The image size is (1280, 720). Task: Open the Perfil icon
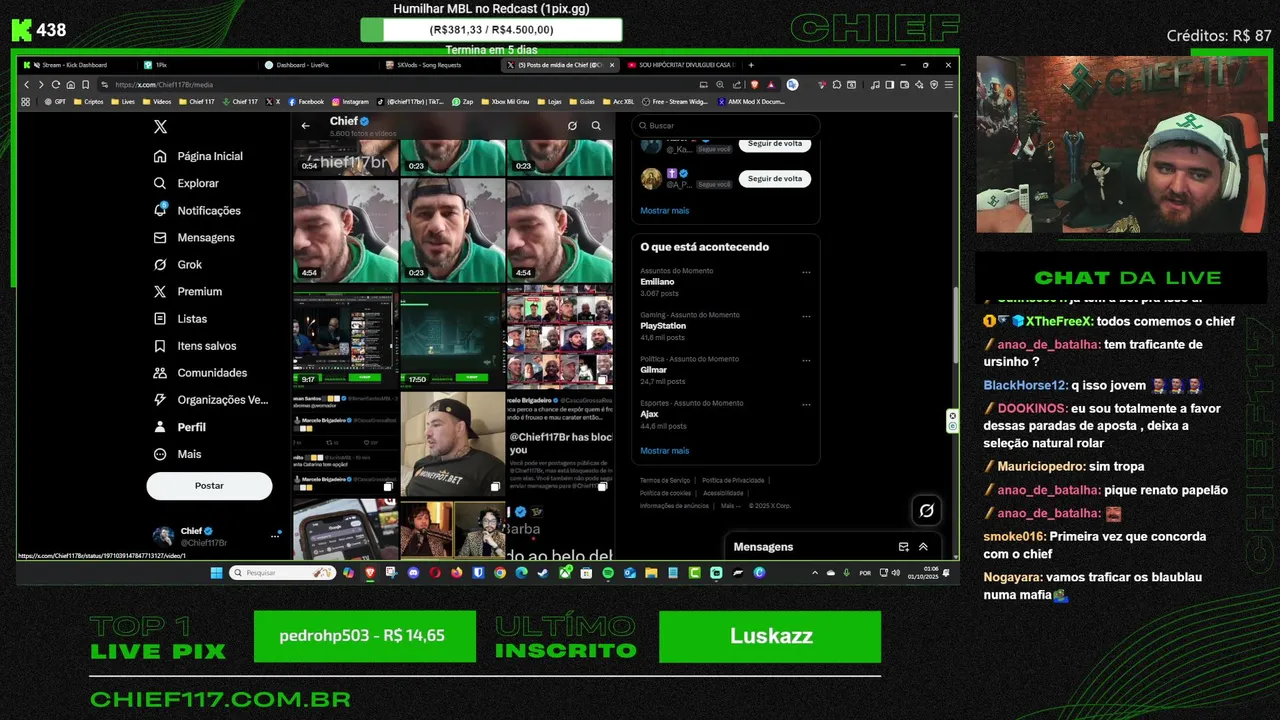(x=160, y=426)
